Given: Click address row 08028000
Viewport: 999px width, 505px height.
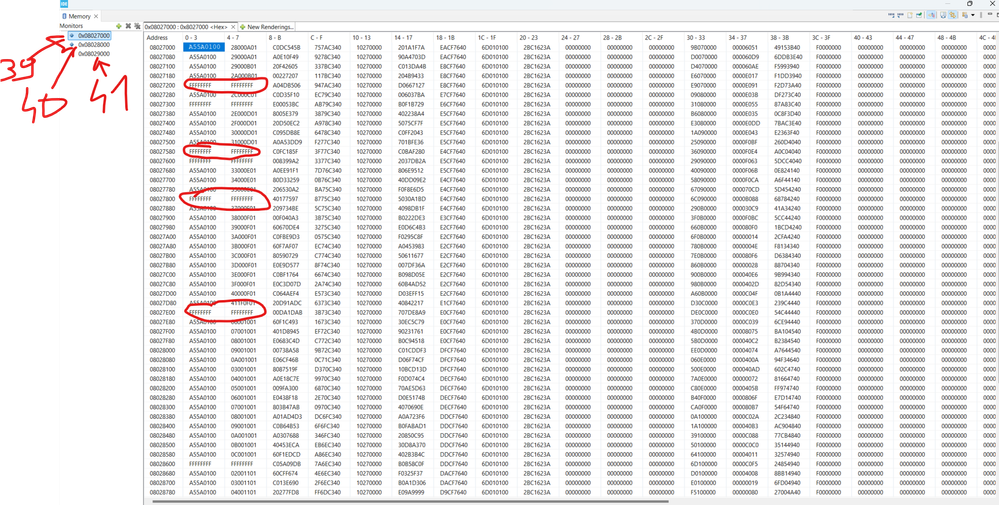Looking at the screenshot, I should [162, 350].
